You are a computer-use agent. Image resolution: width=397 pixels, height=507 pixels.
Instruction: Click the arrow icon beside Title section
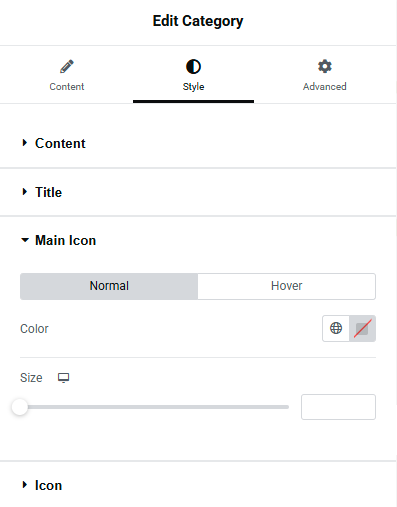pyautogui.click(x=24, y=192)
